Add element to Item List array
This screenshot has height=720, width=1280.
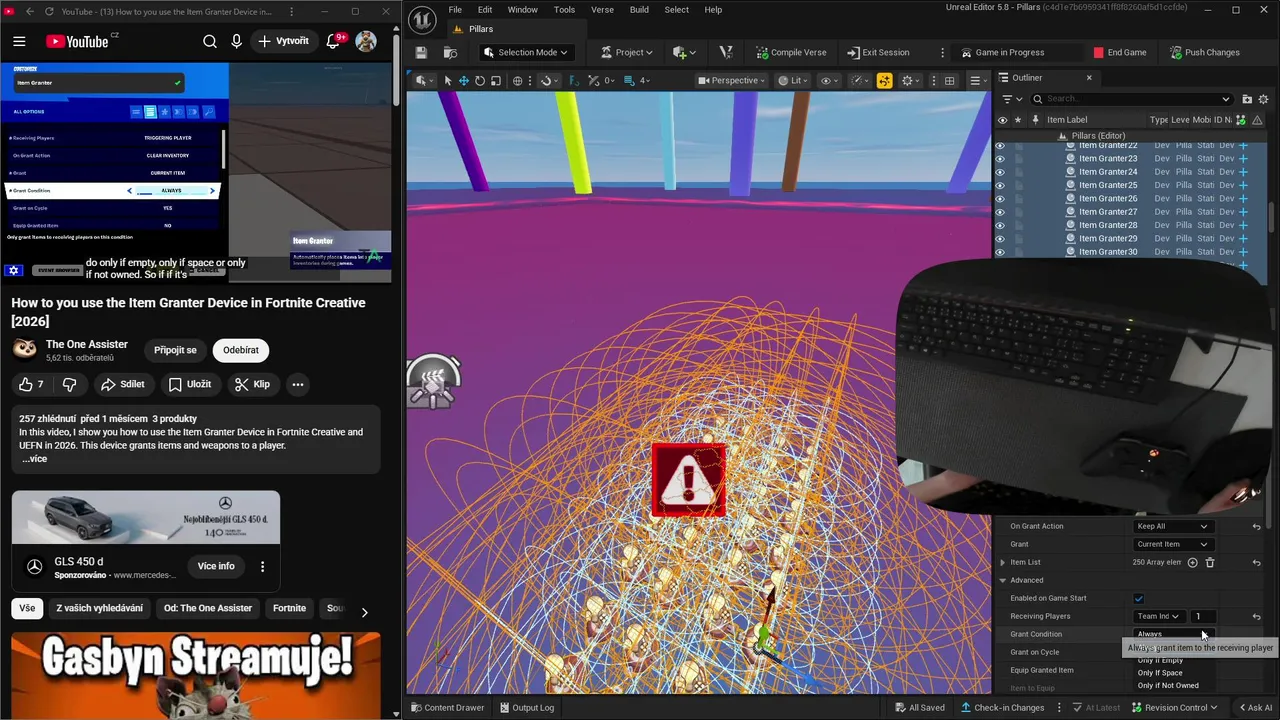click(x=1192, y=562)
